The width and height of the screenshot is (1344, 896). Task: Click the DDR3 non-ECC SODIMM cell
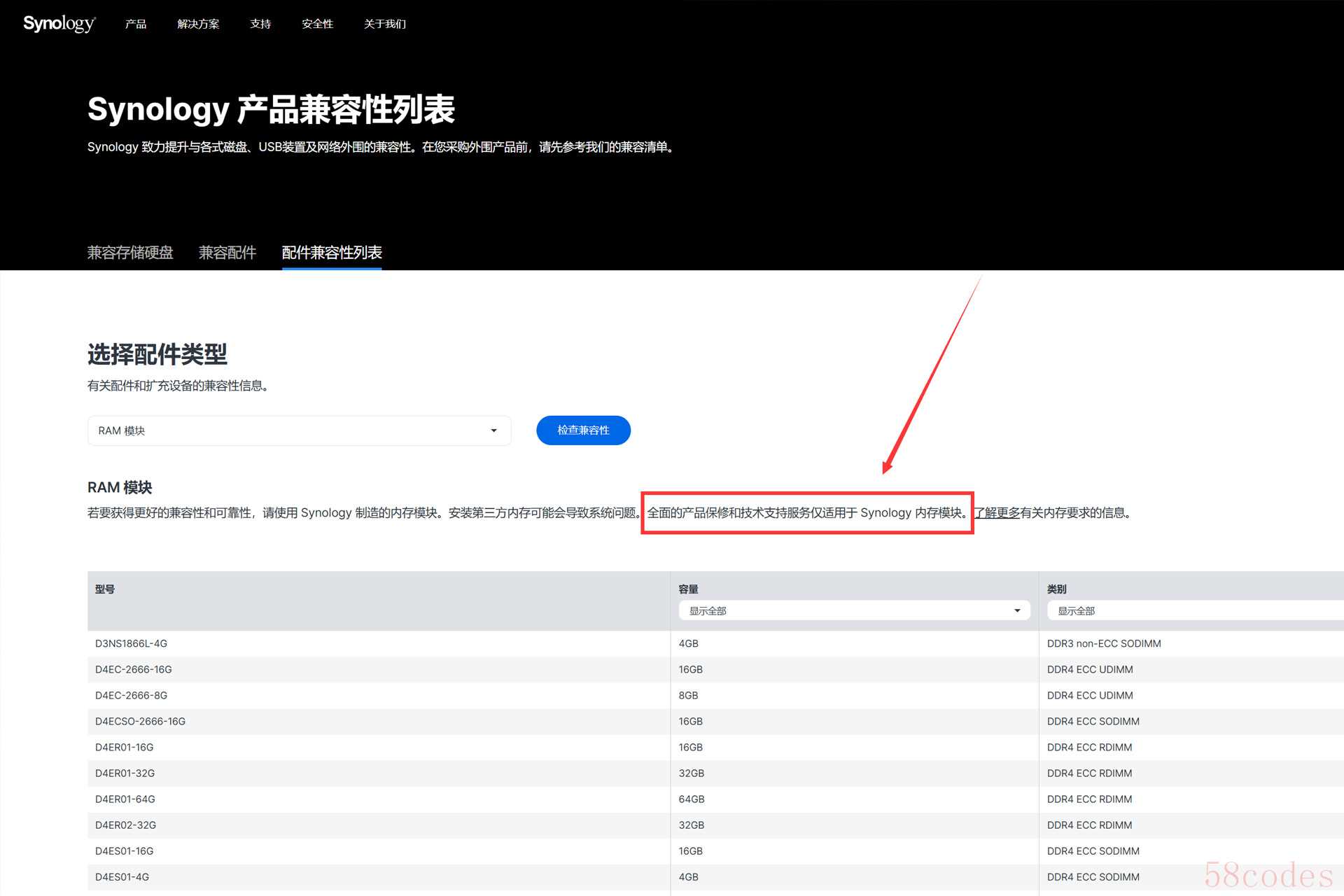click(x=1104, y=643)
